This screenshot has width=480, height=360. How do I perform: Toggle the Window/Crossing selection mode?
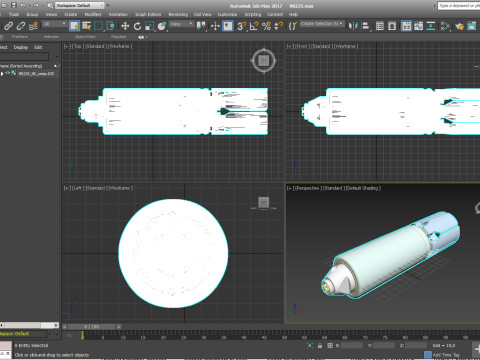111,26
